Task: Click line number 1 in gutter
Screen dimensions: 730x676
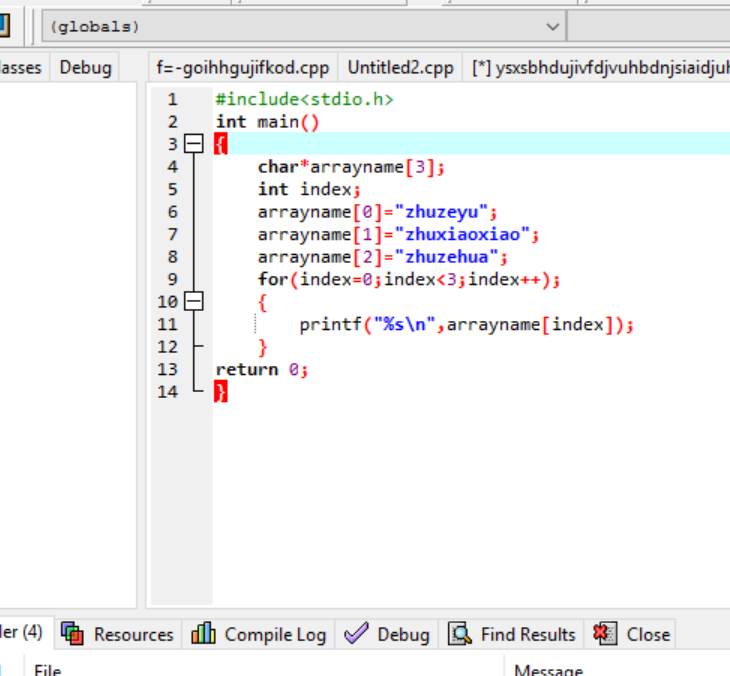Action: point(172,99)
